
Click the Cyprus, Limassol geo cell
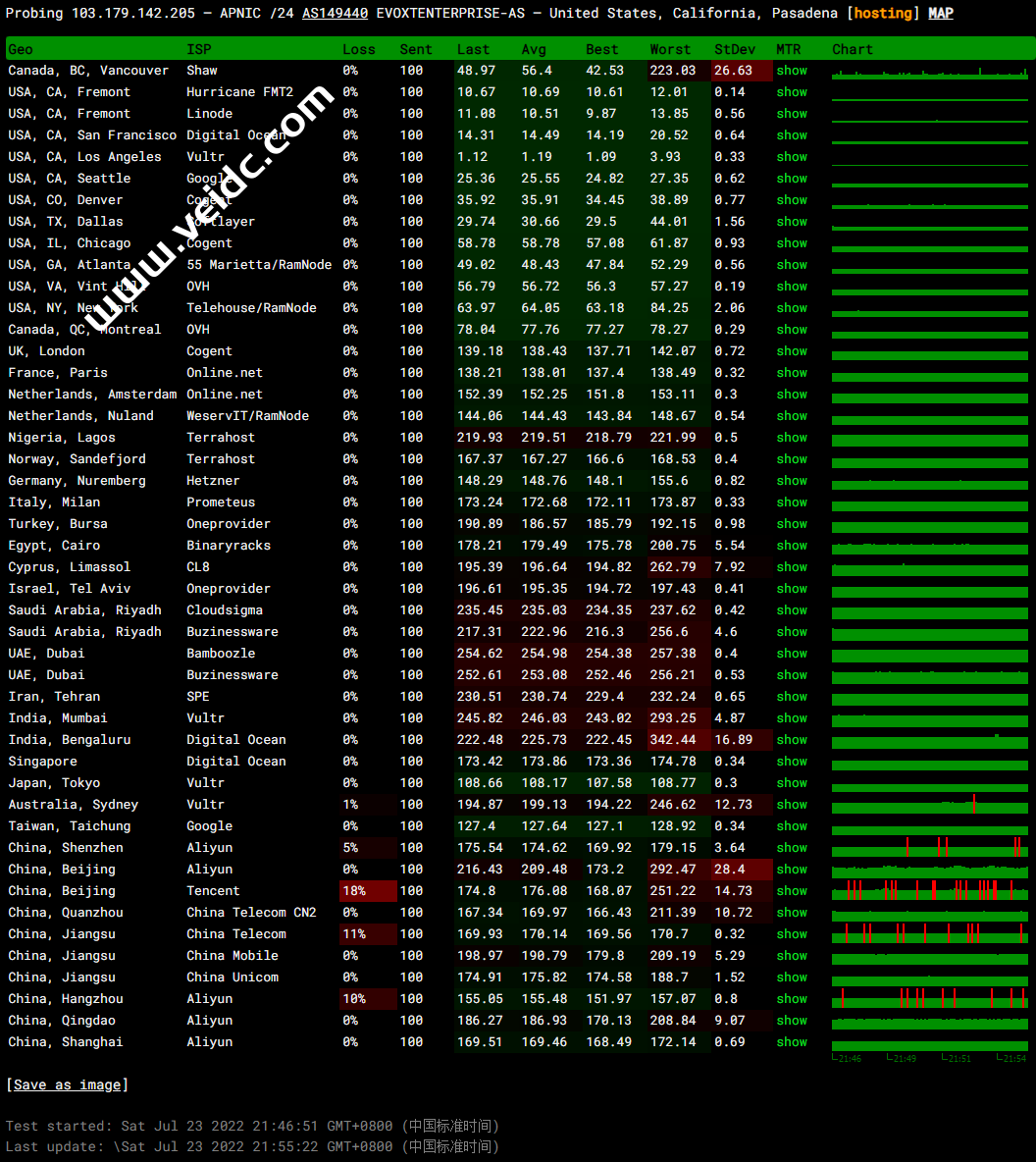pyautogui.click(x=69, y=567)
